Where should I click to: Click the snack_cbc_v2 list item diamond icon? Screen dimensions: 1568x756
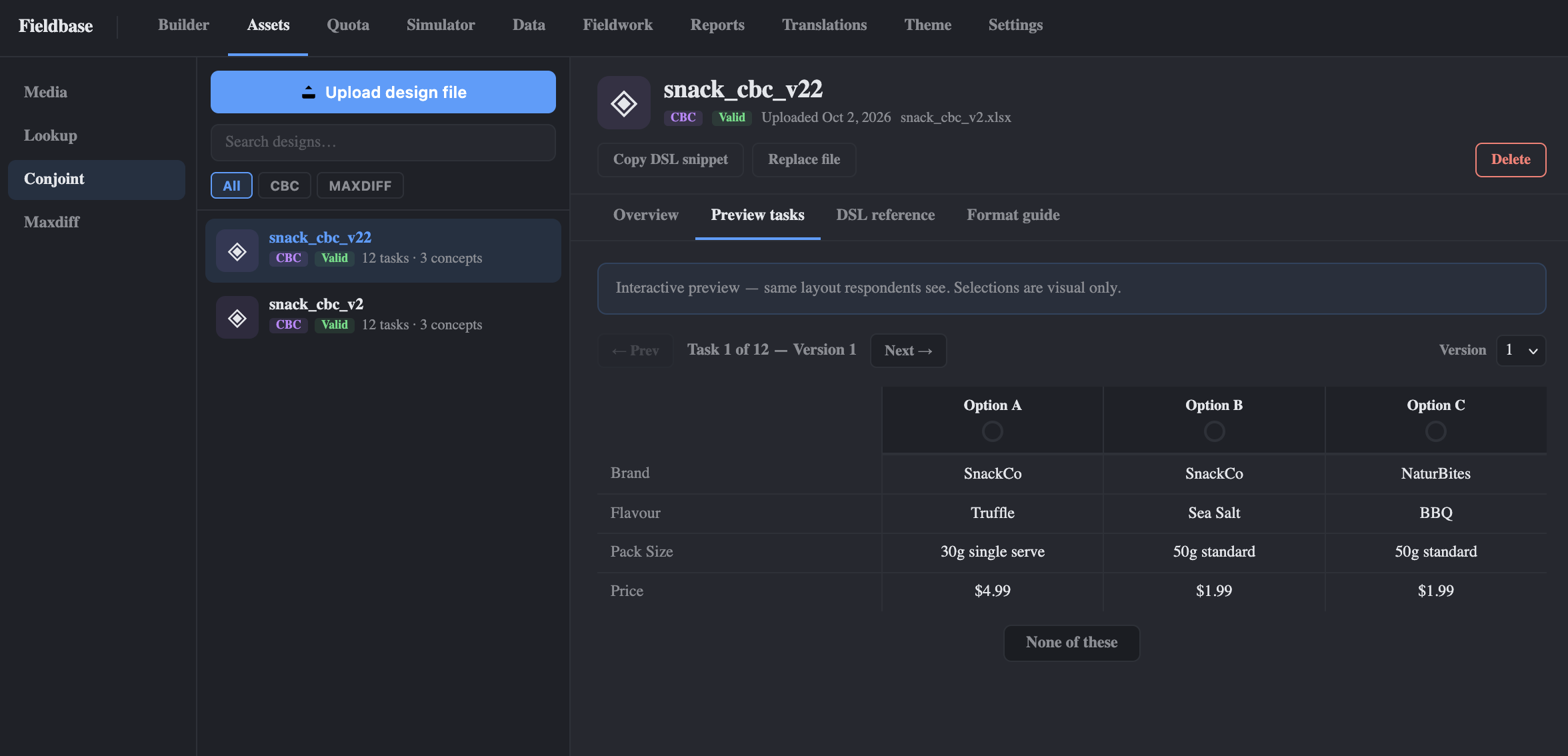tap(237, 318)
